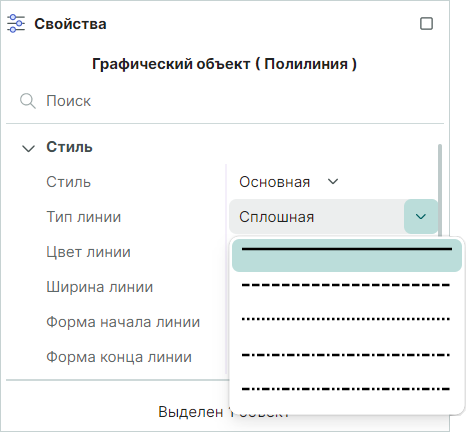The width and height of the screenshot is (466, 432).
Task: Click the Свойства panel title text
Action: coord(70,24)
